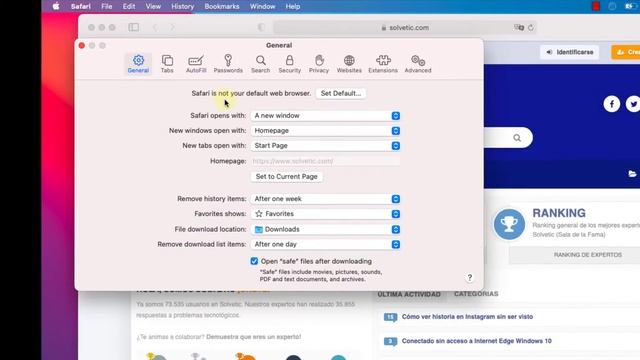
Task: Expand Remove download list items dropdown
Action: [325, 244]
